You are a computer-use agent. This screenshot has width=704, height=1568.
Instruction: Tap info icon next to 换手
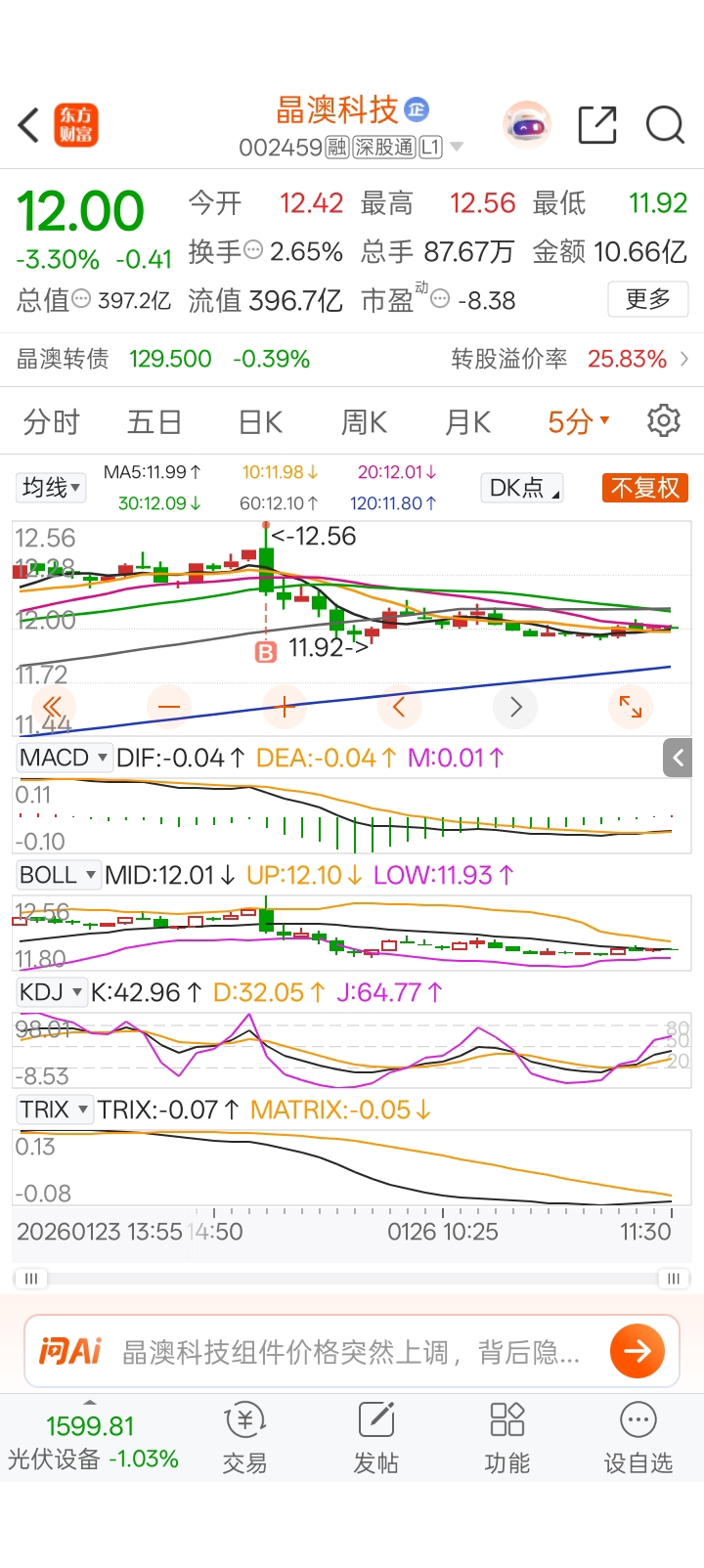pyautogui.click(x=253, y=250)
